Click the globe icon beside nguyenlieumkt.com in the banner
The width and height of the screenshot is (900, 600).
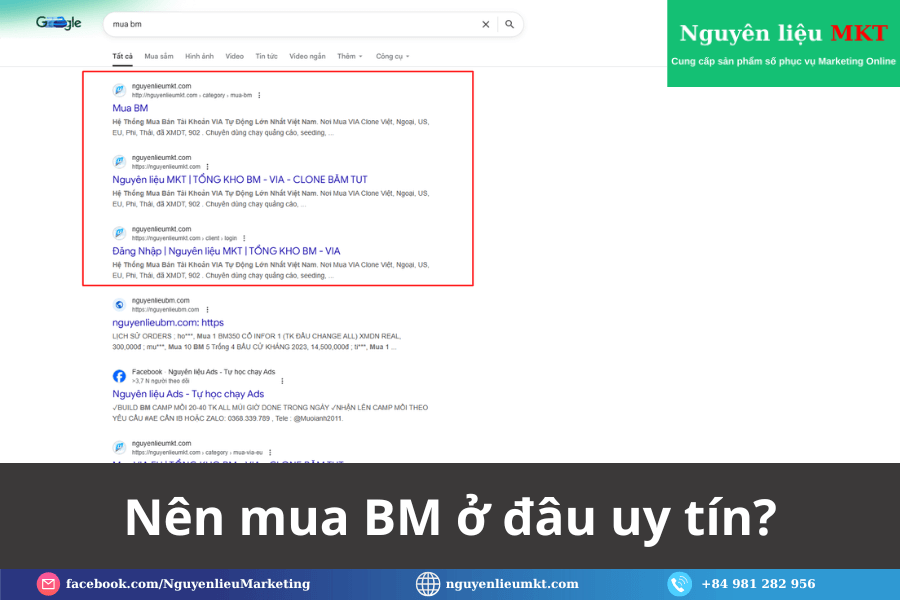[x=428, y=584]
